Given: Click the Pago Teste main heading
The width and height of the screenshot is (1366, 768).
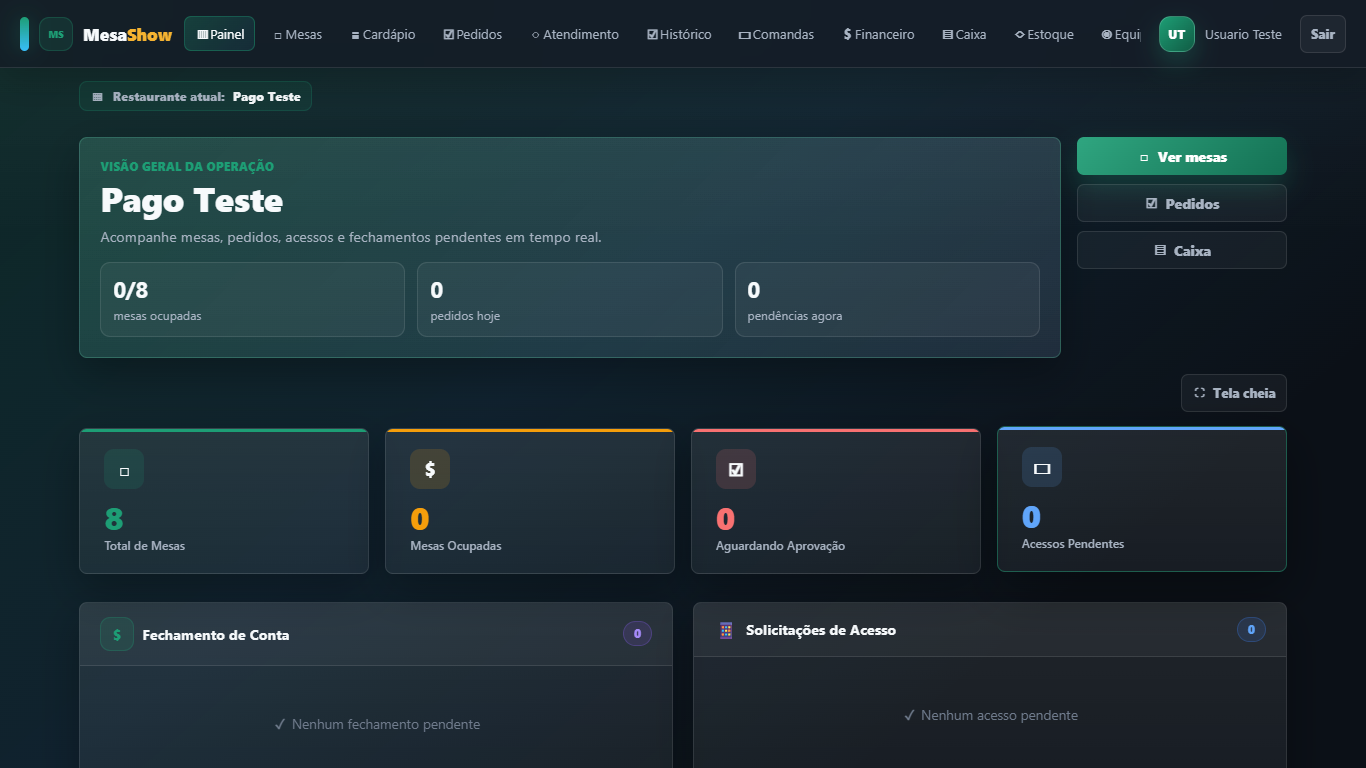Looking at the screenshot, I should click(x=192, y=201).
